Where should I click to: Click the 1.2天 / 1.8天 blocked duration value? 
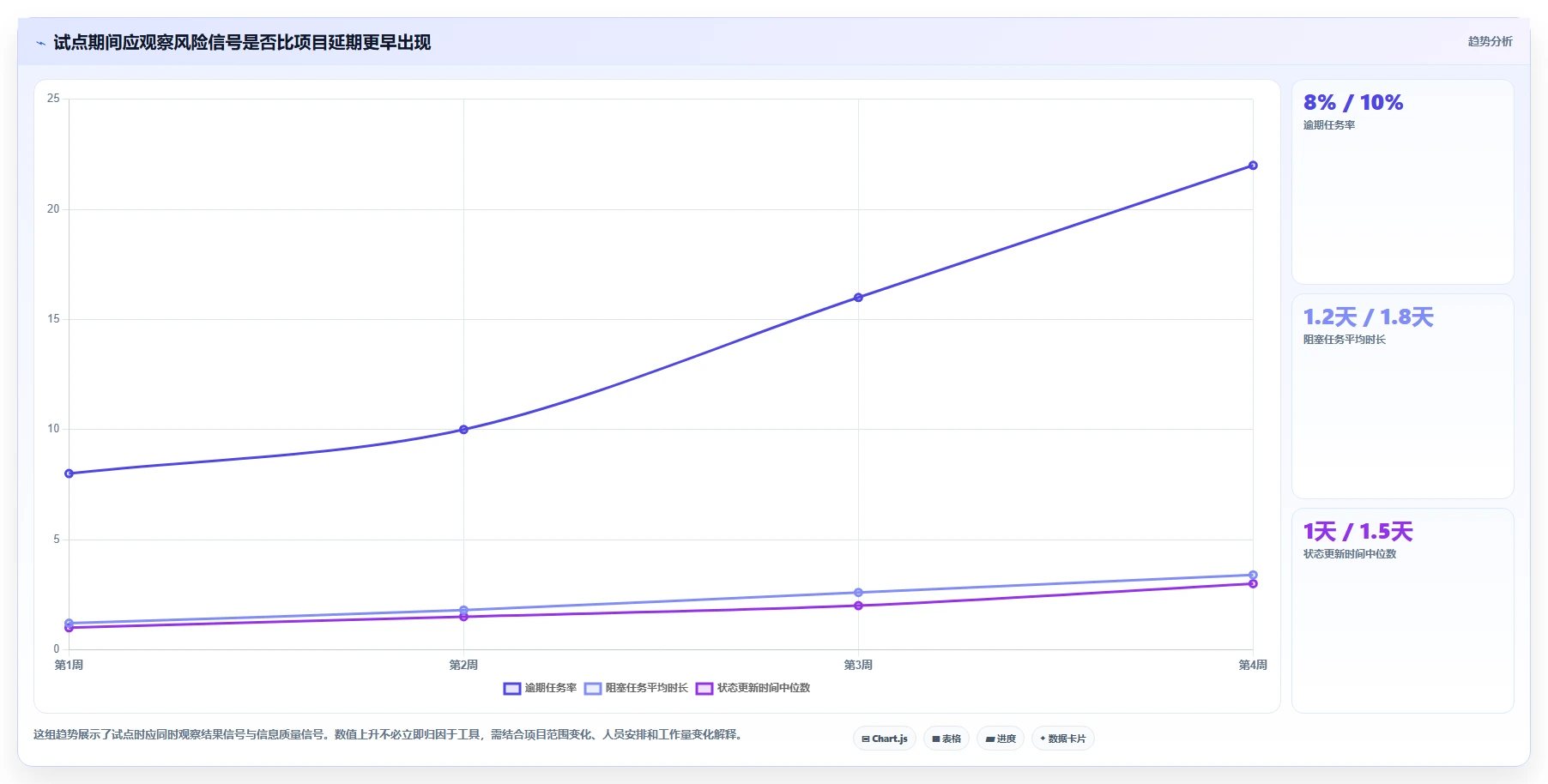pos(1369,317)
